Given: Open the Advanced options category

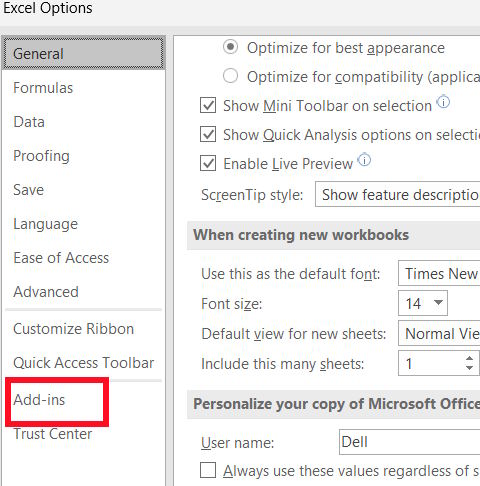Looking at the screenshot, I should coord(46,292).
